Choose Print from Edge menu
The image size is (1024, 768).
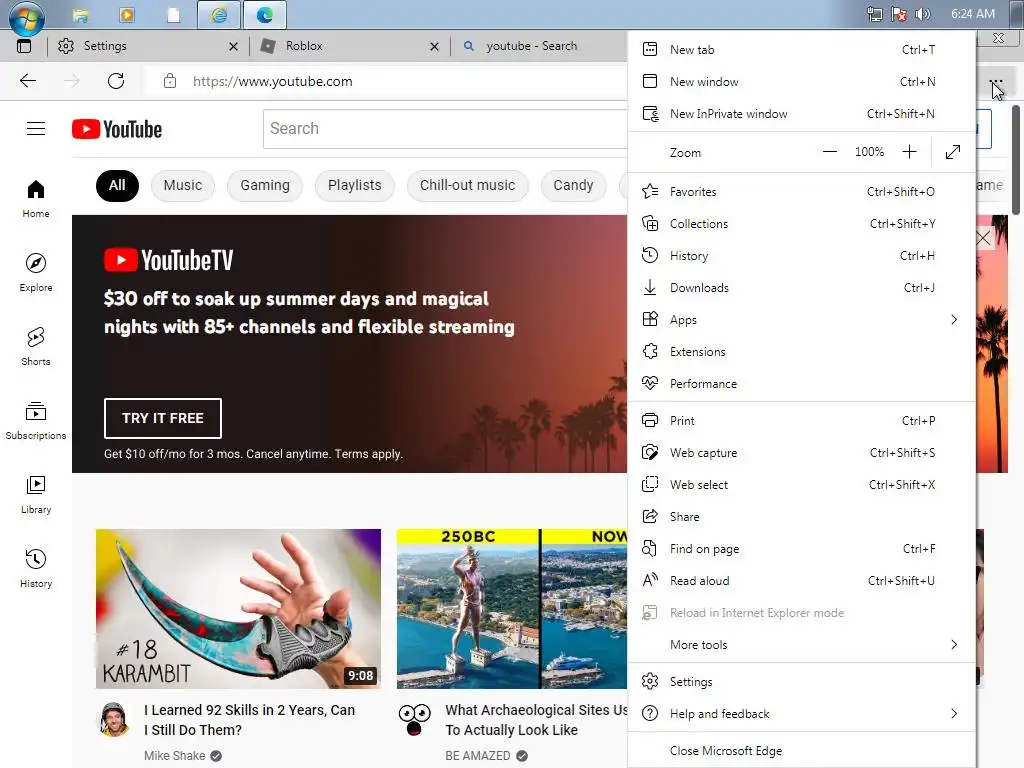(801, 421)
